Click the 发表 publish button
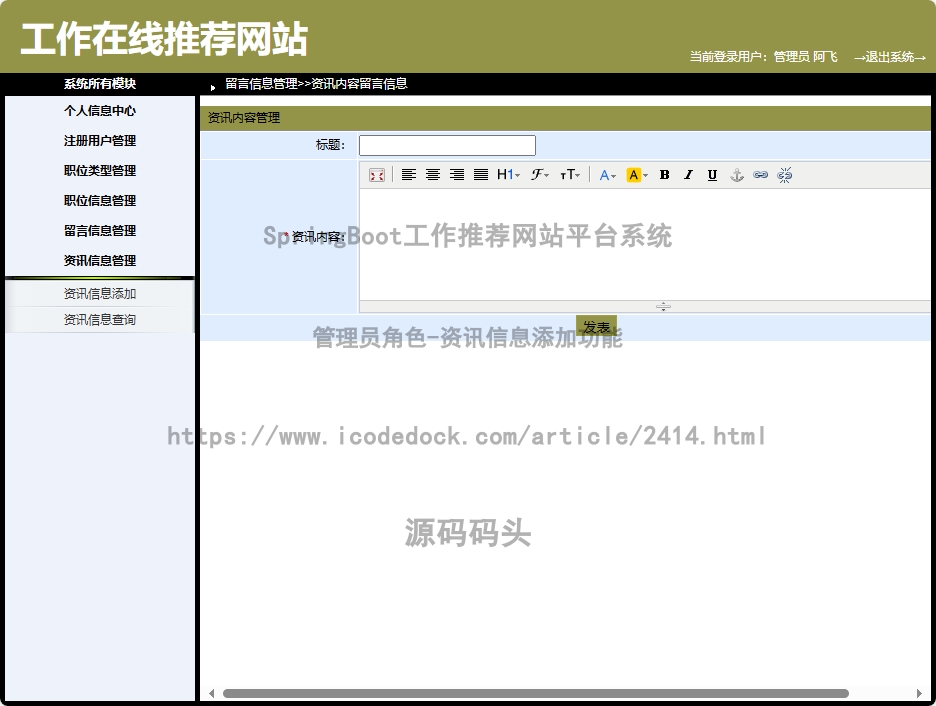Screen dimensions: 936x706 pos(596,327)
